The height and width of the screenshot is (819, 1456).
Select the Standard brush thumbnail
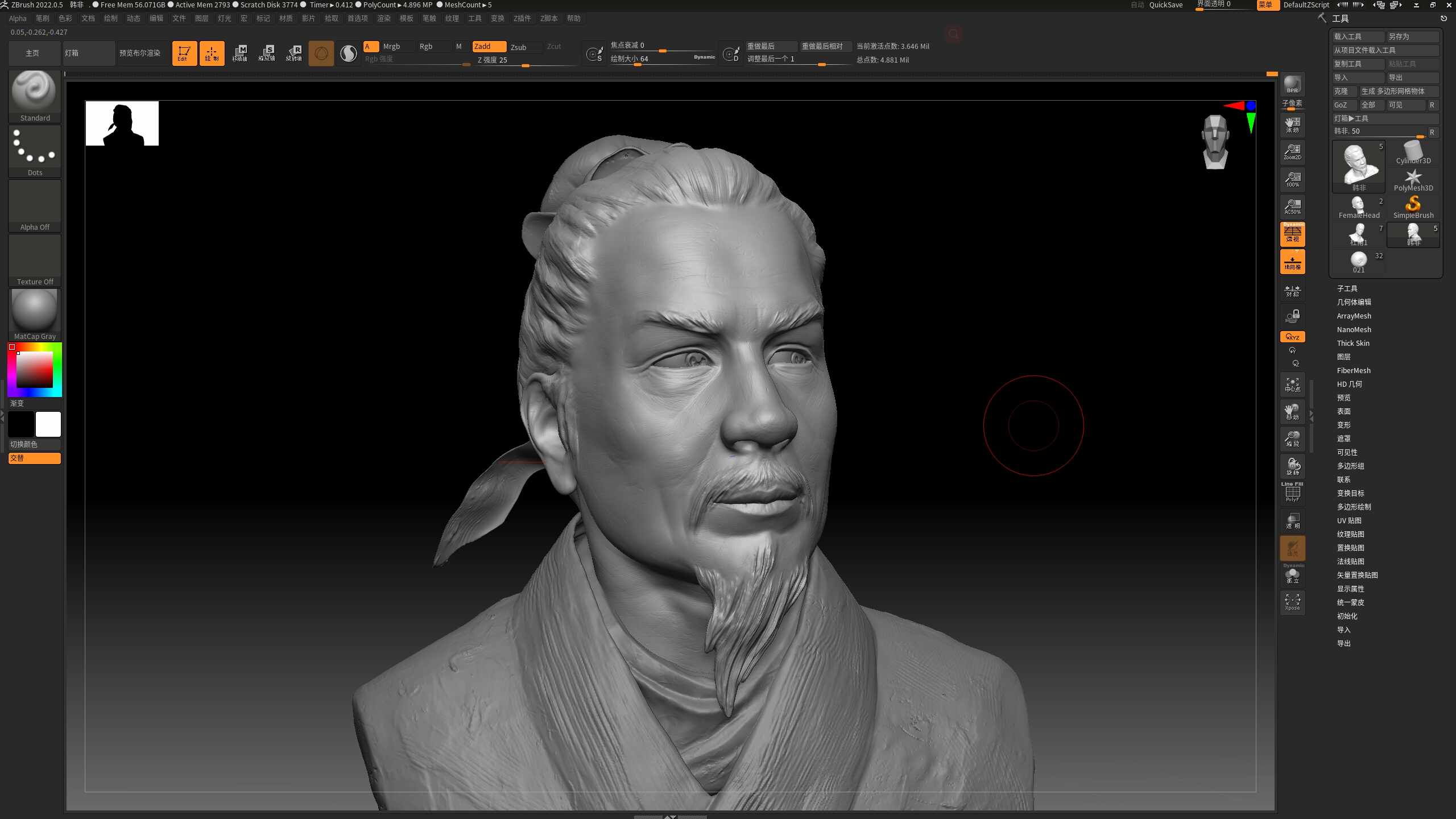click(35, 96)
